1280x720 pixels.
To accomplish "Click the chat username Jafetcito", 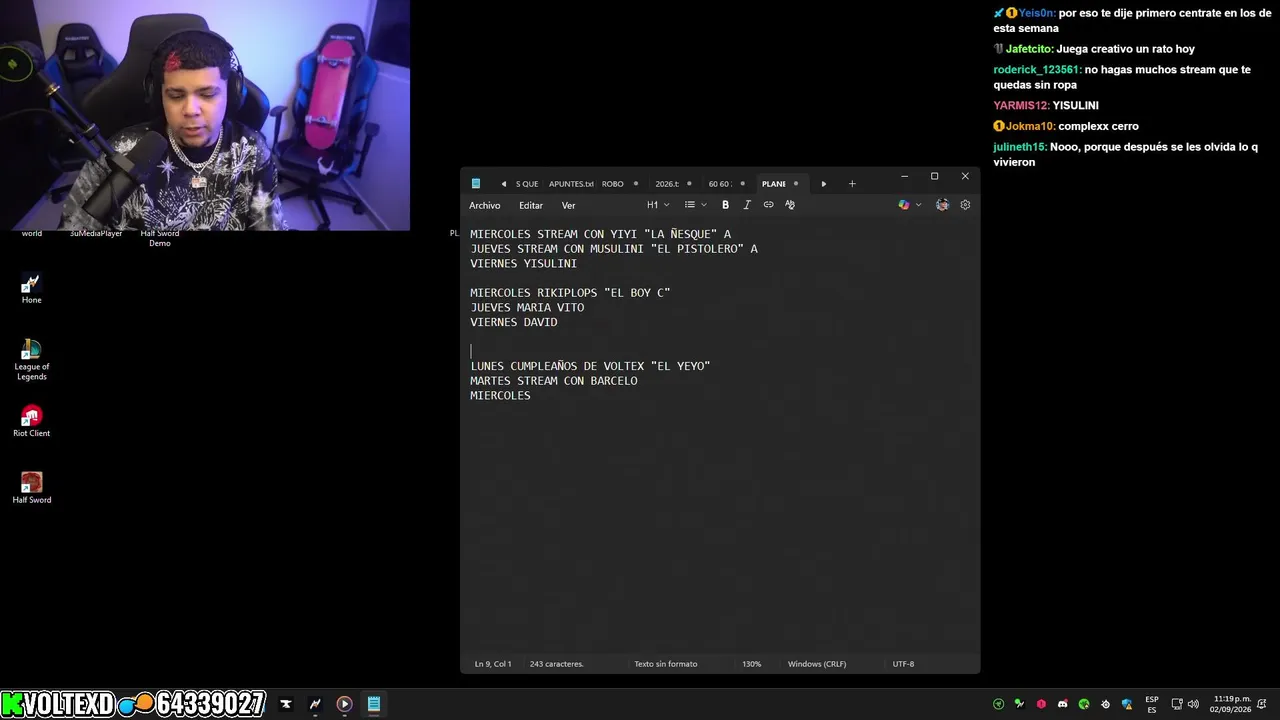I will coord(1029,49).
